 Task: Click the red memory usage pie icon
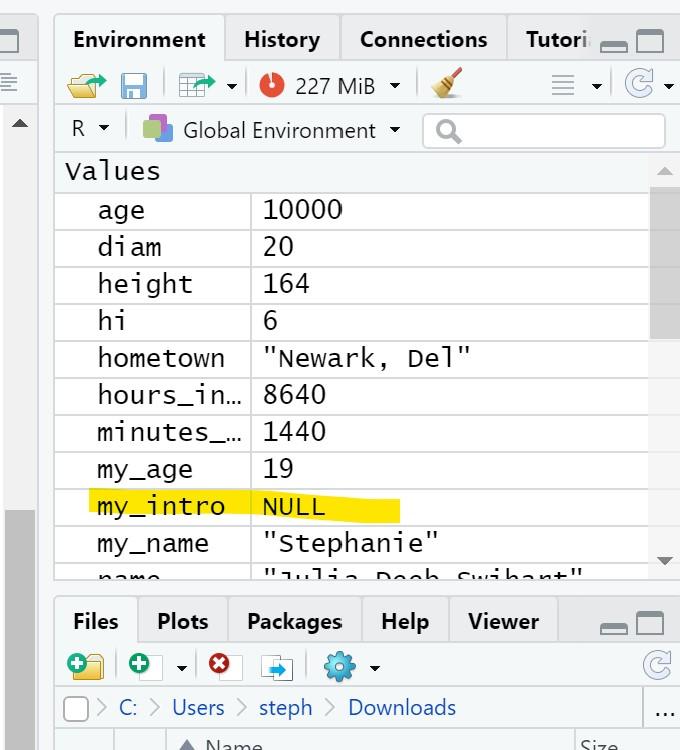[x=272, y=85]
